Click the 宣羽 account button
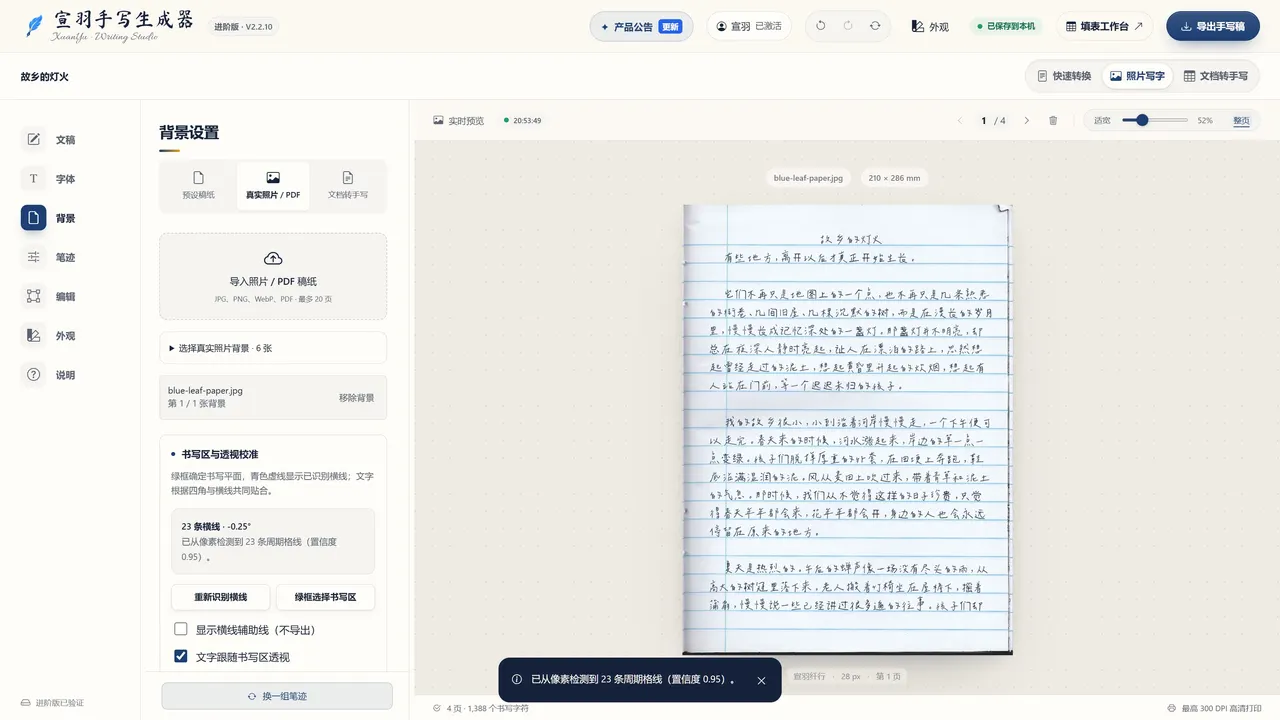 click(x=749, y=26)
